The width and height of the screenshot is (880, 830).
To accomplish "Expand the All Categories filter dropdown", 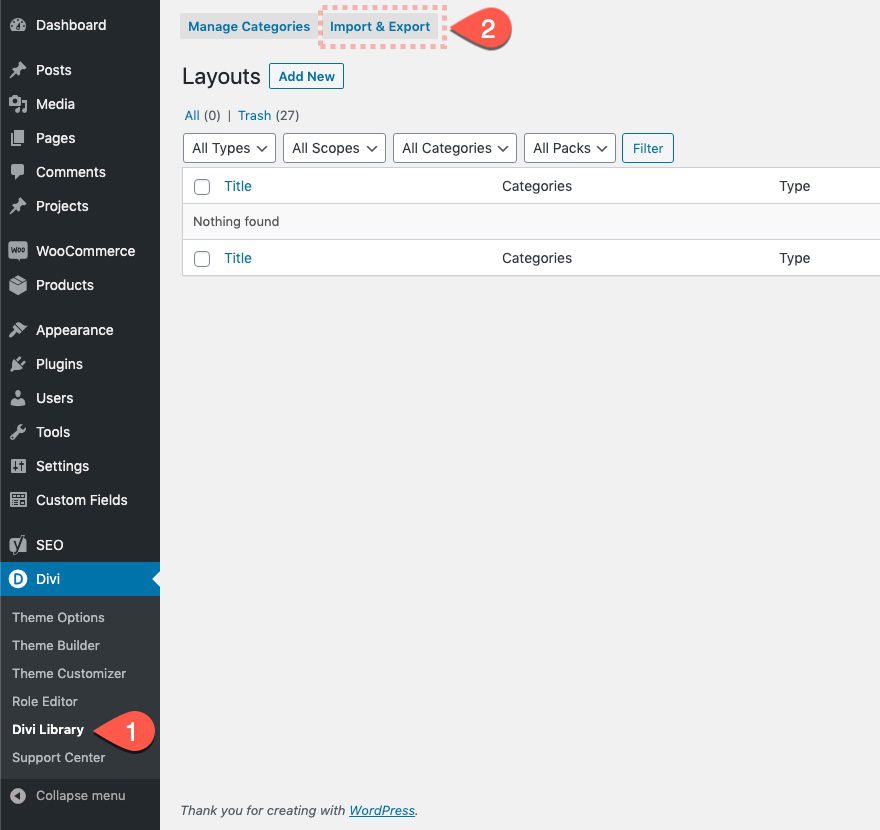I will click(x=454, y=148).
